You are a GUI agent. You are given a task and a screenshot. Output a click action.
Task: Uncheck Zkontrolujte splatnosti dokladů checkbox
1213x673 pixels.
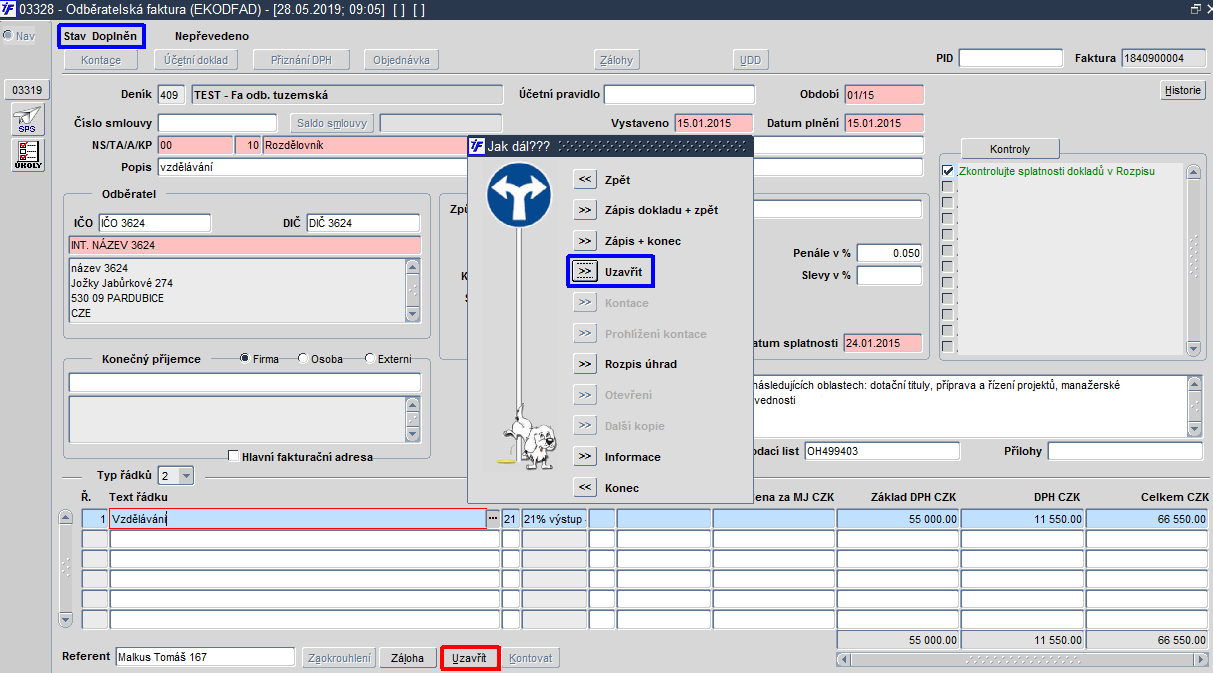[948, 171]
